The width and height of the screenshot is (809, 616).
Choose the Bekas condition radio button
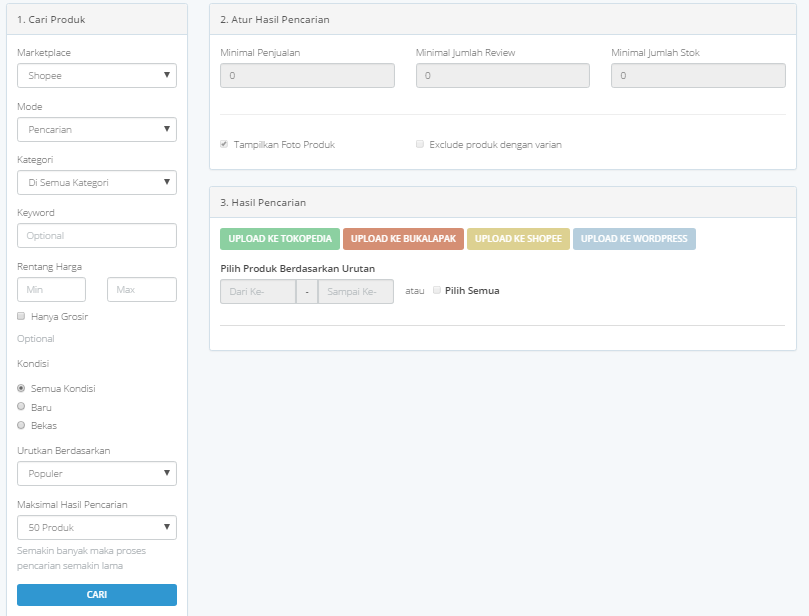[x=21, y=425]
